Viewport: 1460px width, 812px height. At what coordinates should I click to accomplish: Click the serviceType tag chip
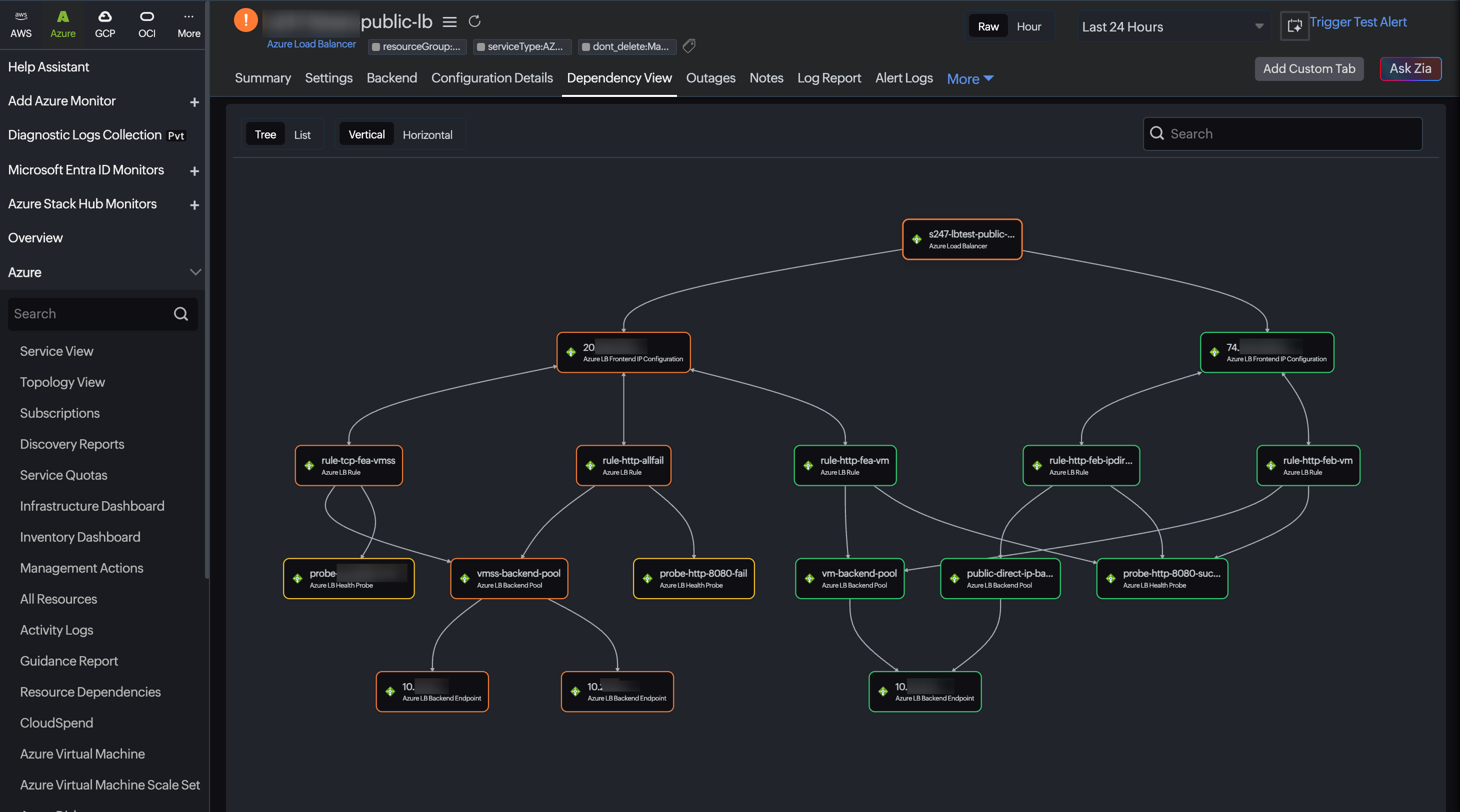click(521, 46)
